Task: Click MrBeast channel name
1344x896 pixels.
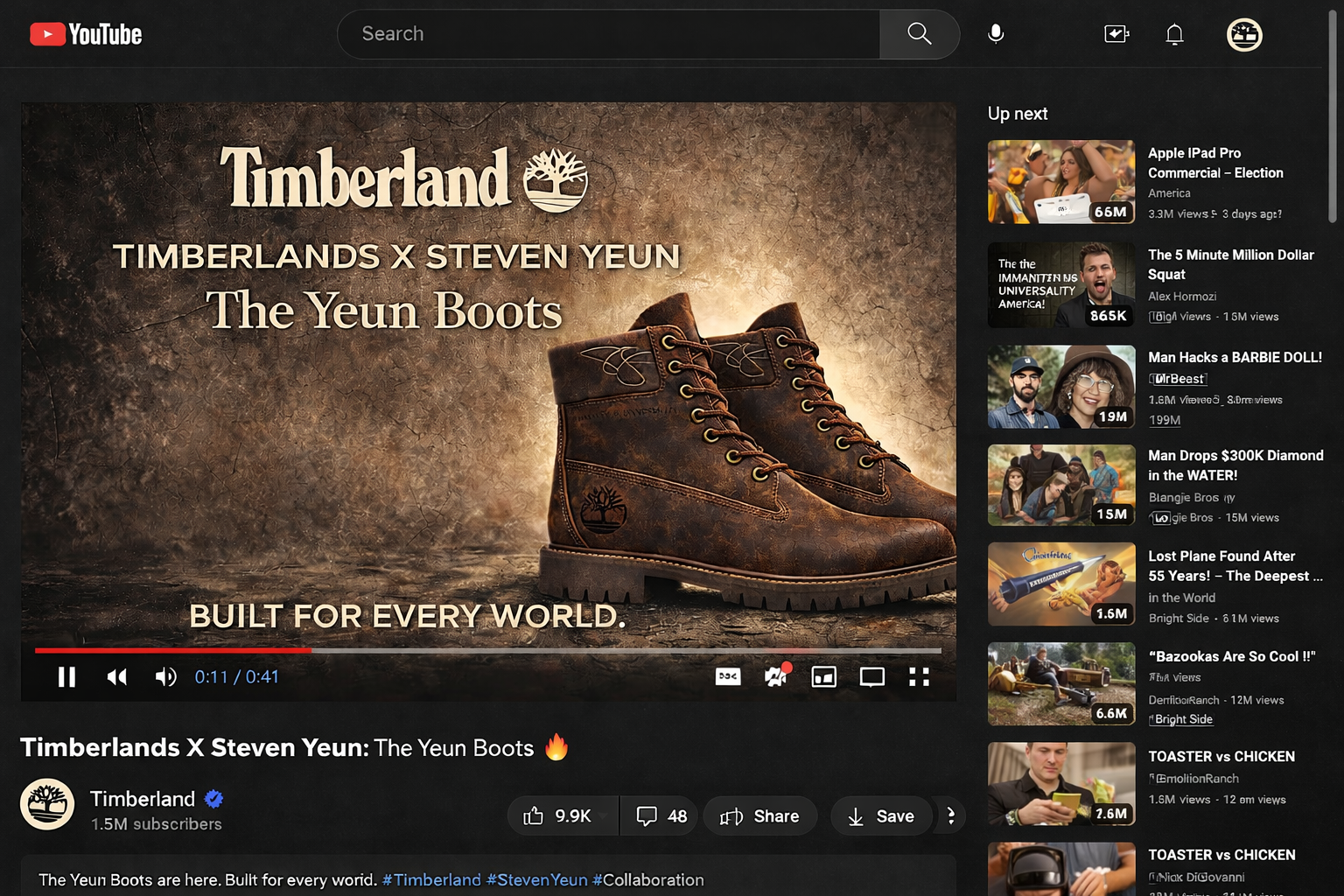Action: pyautogui.click(x=1179, y=379)
